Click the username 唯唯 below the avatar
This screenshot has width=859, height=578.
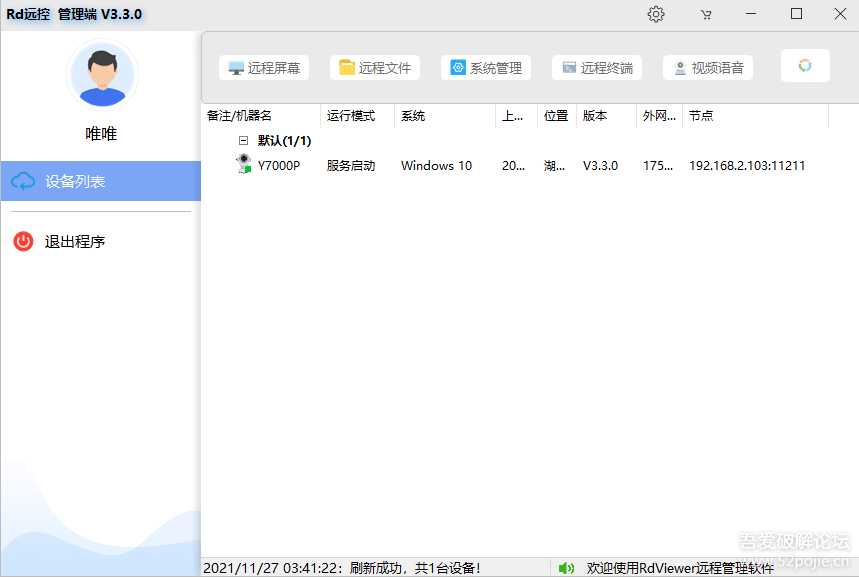pos(101,134)
